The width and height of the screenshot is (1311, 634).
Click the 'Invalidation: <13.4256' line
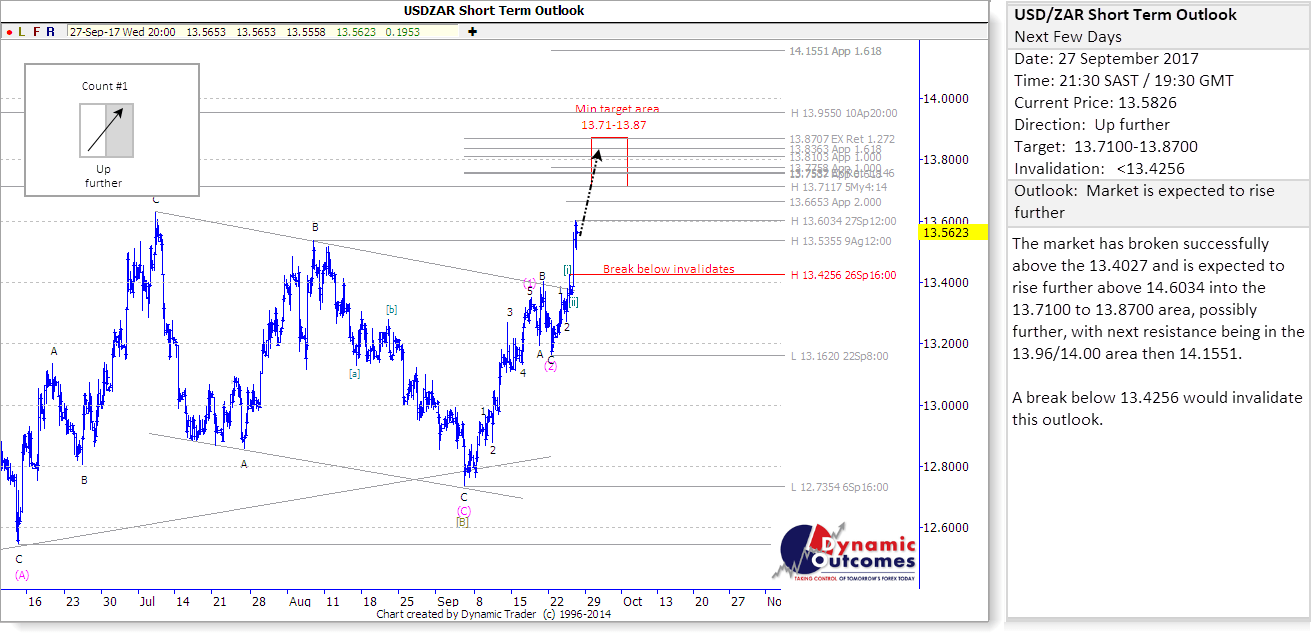point(1099,169)
